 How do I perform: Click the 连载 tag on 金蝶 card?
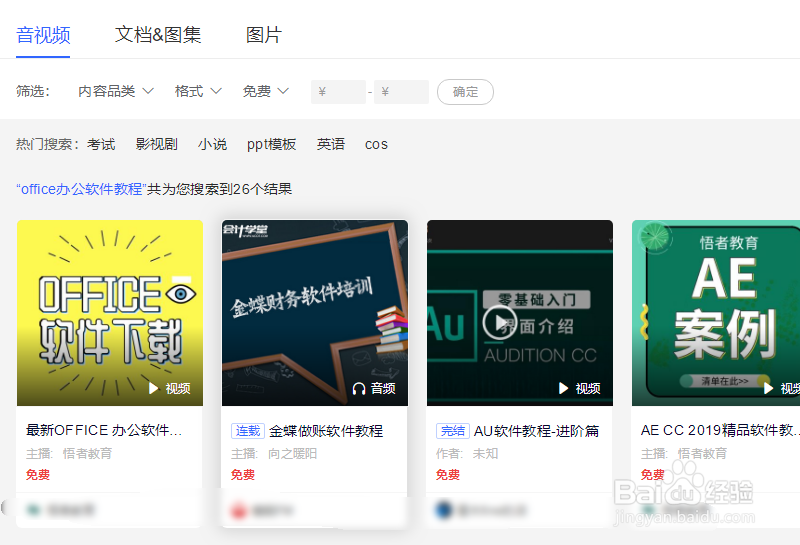tap(248, 431)
